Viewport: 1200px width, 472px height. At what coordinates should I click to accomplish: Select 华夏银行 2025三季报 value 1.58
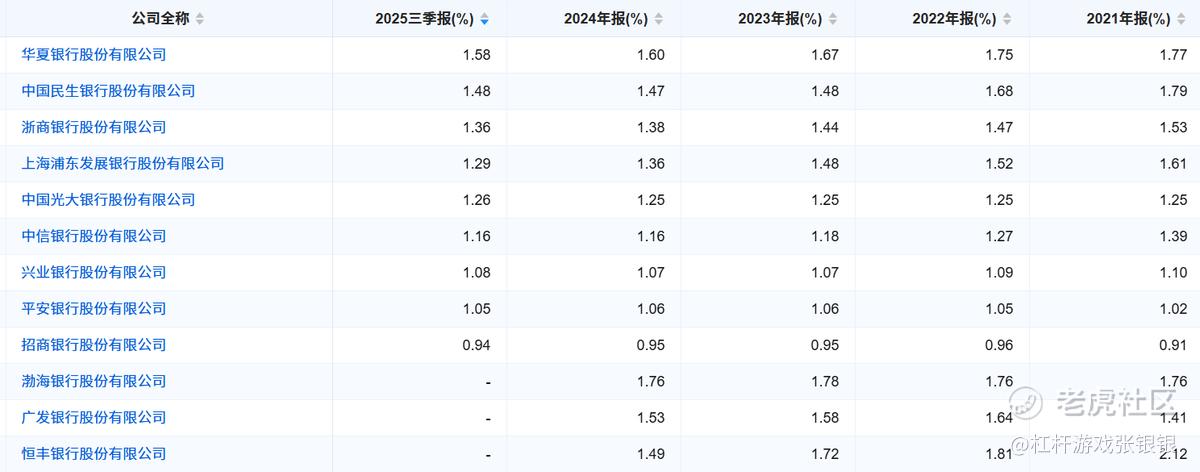(477, 55)
